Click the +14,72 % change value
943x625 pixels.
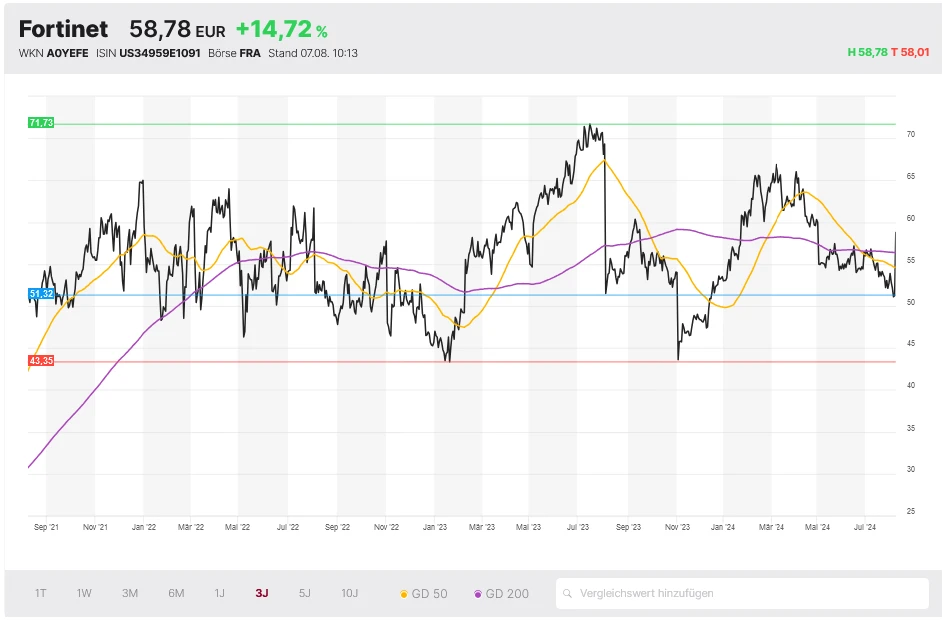[281, 29]
